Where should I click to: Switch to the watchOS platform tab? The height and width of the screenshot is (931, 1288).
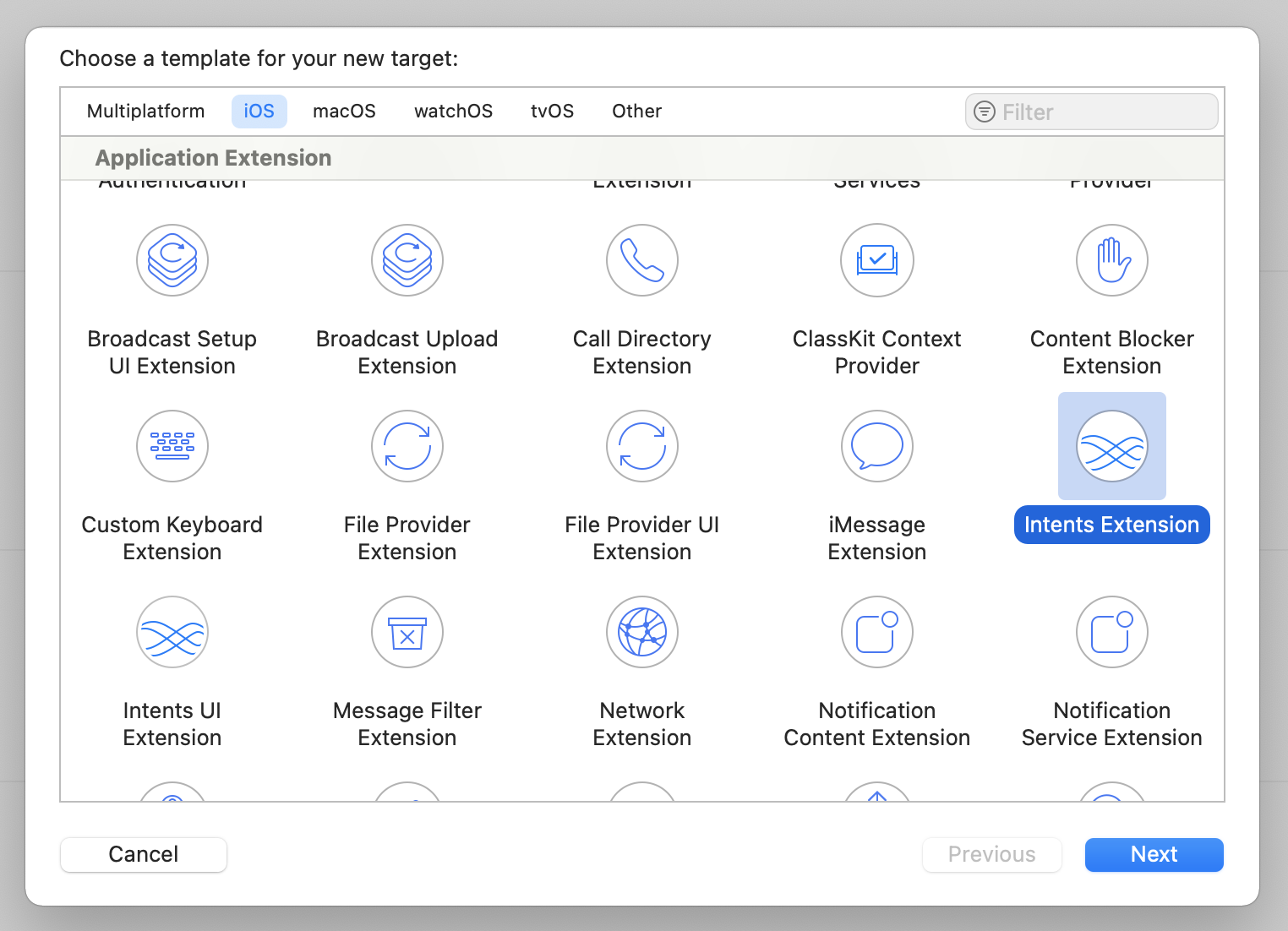coord(453,112)
